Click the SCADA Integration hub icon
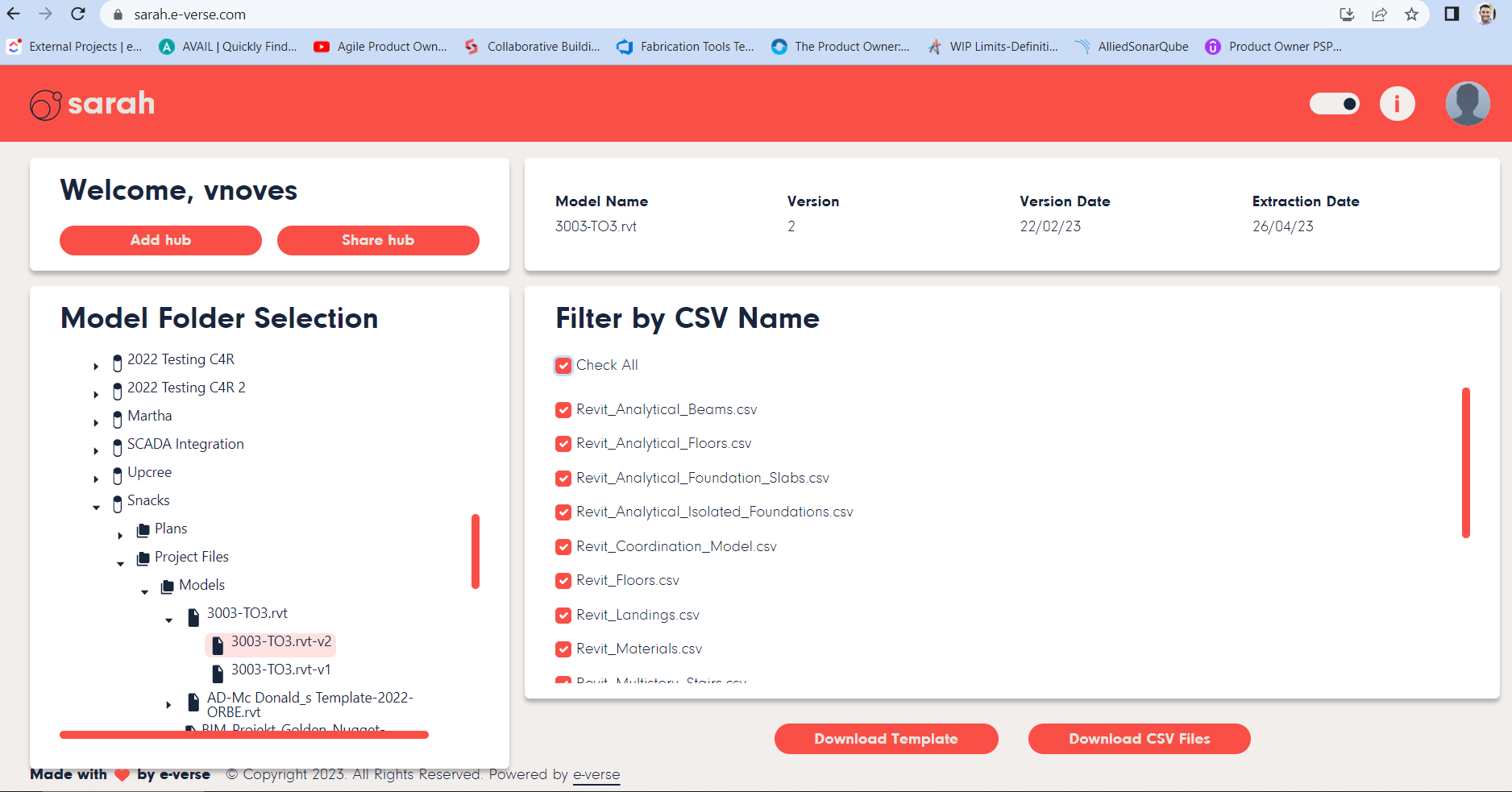 point(118,446)
